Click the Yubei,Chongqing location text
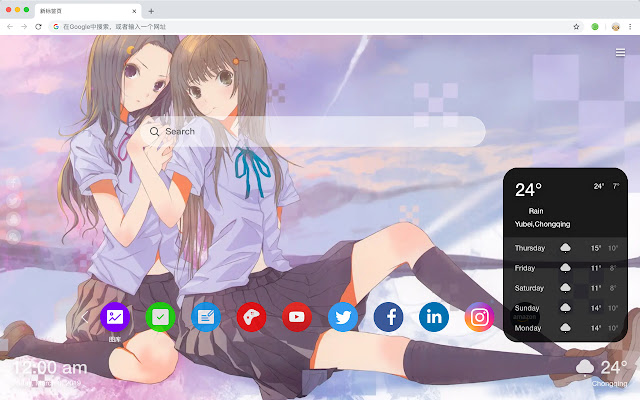The width and height of the screenshot is (640, 400). point(542,224)
